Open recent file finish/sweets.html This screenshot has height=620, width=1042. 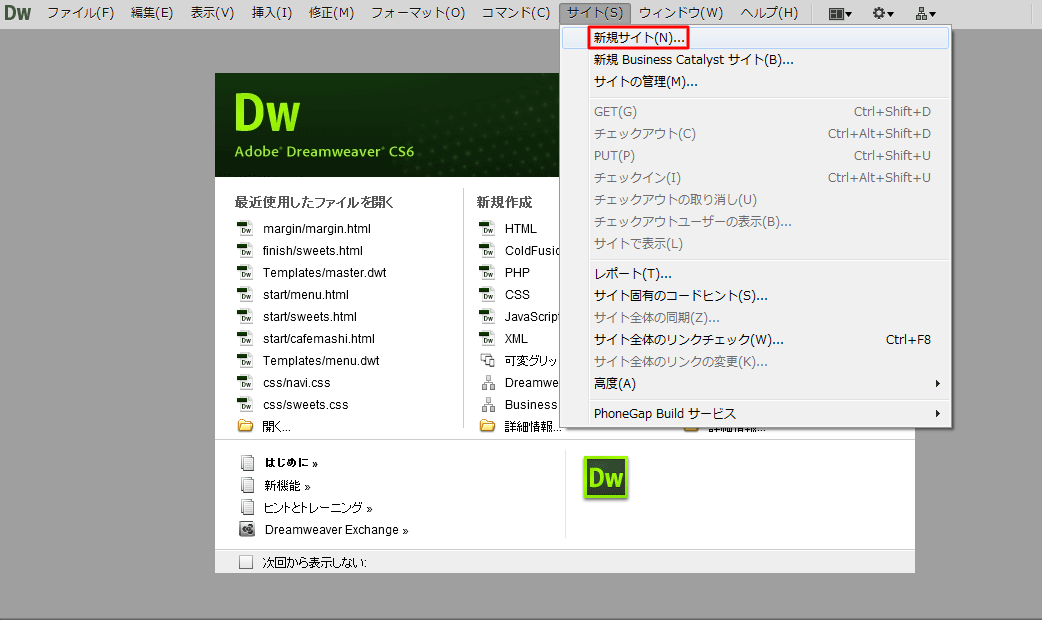click(312, 251)
